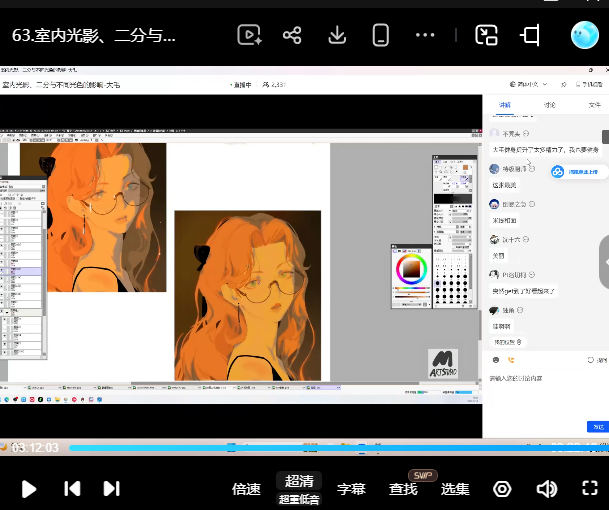
Task: Seek on the blue video progress bar
Action: [x=339, y=448]
